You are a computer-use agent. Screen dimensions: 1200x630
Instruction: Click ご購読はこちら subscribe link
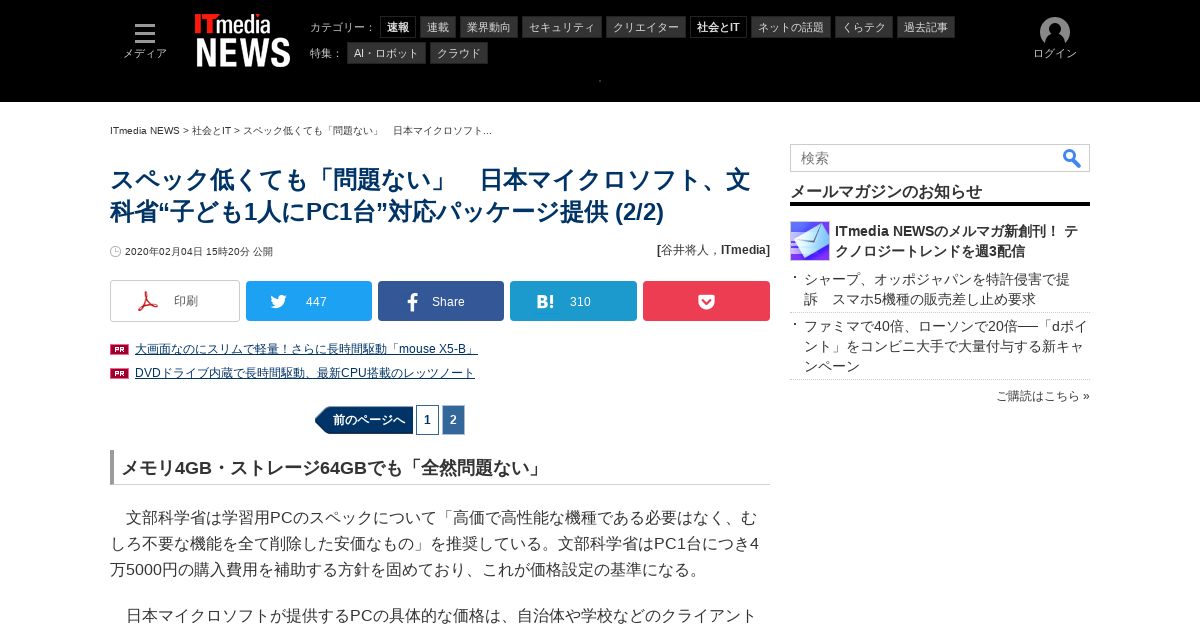tap(1042, 396)
